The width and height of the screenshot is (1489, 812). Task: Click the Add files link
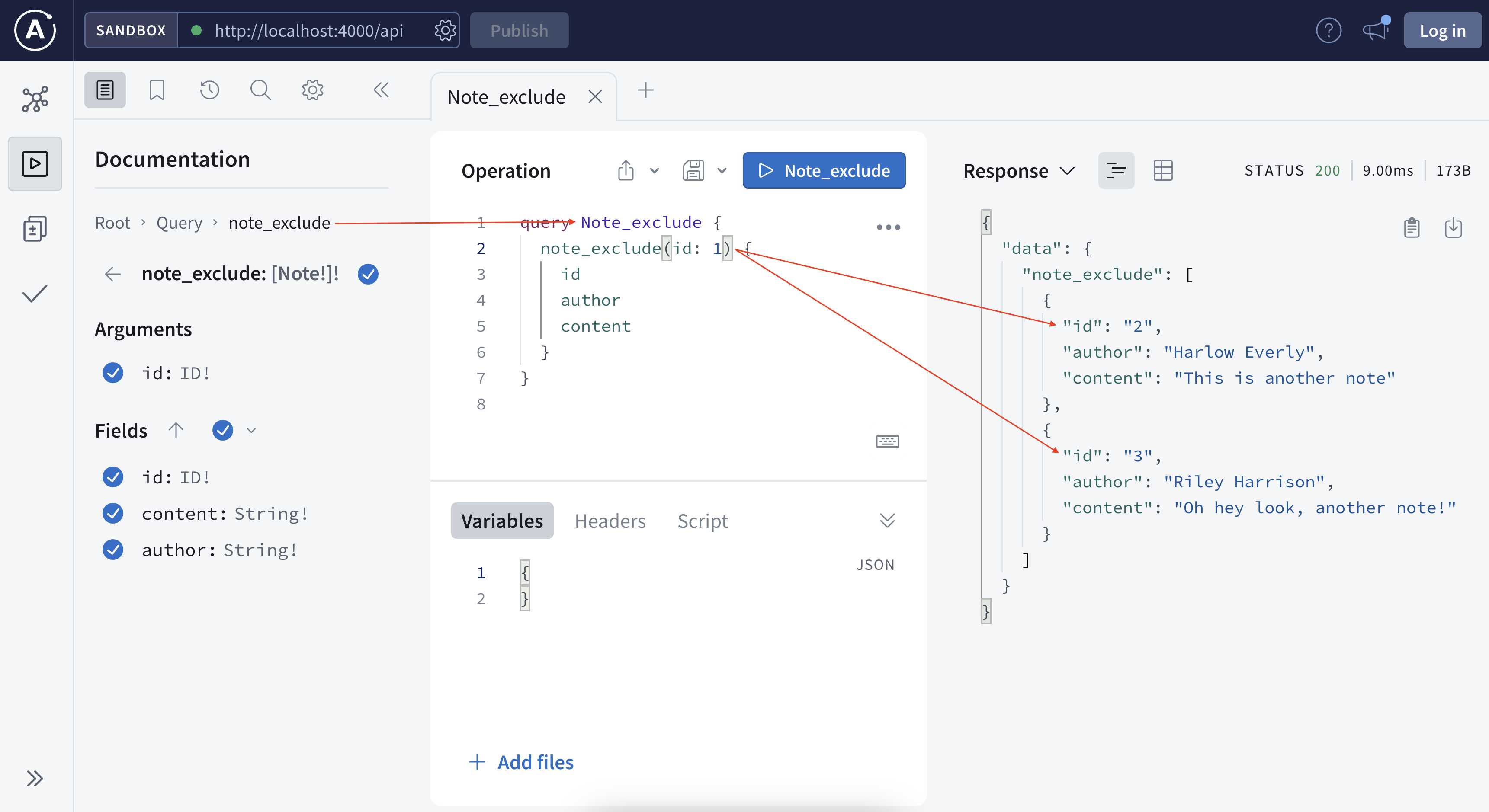(521, 762)
